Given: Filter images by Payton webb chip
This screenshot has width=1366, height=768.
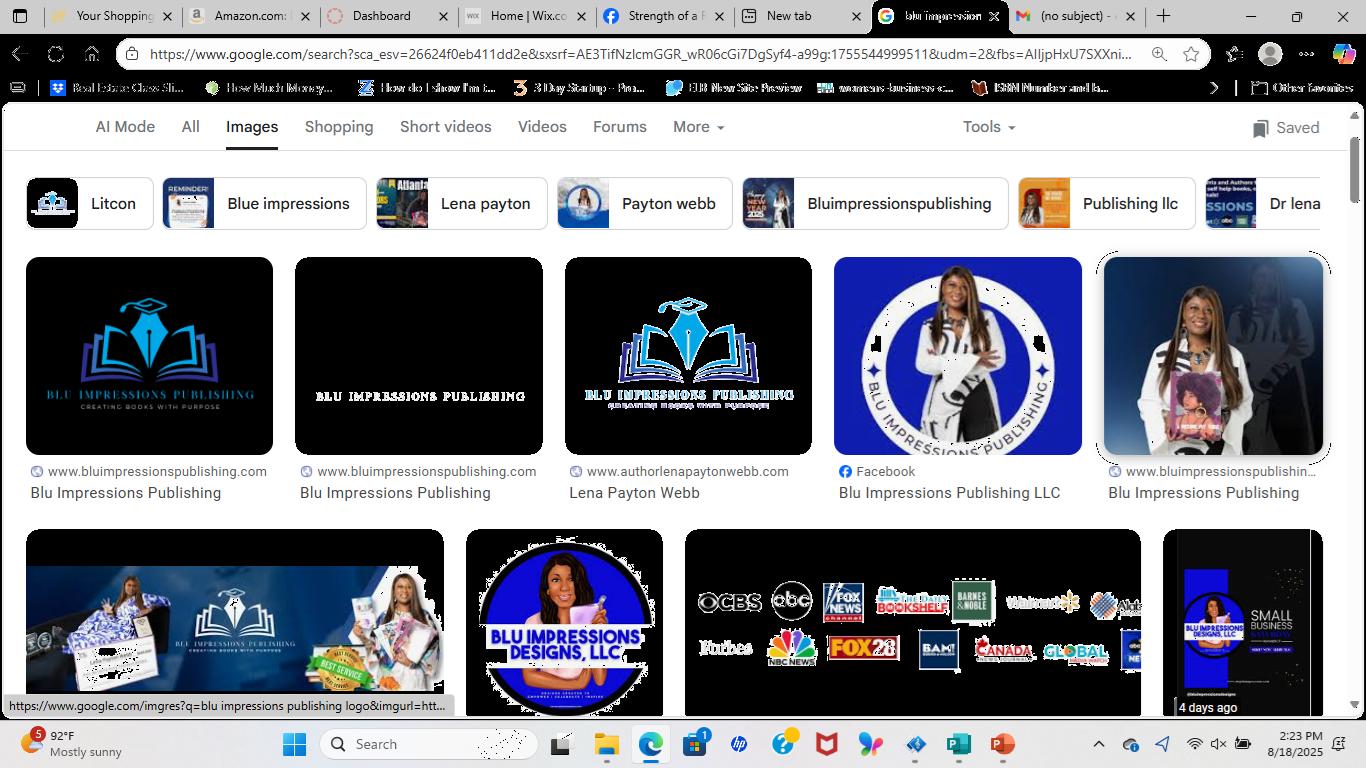Looking at the screenshot, I should [x=645, y=203].
